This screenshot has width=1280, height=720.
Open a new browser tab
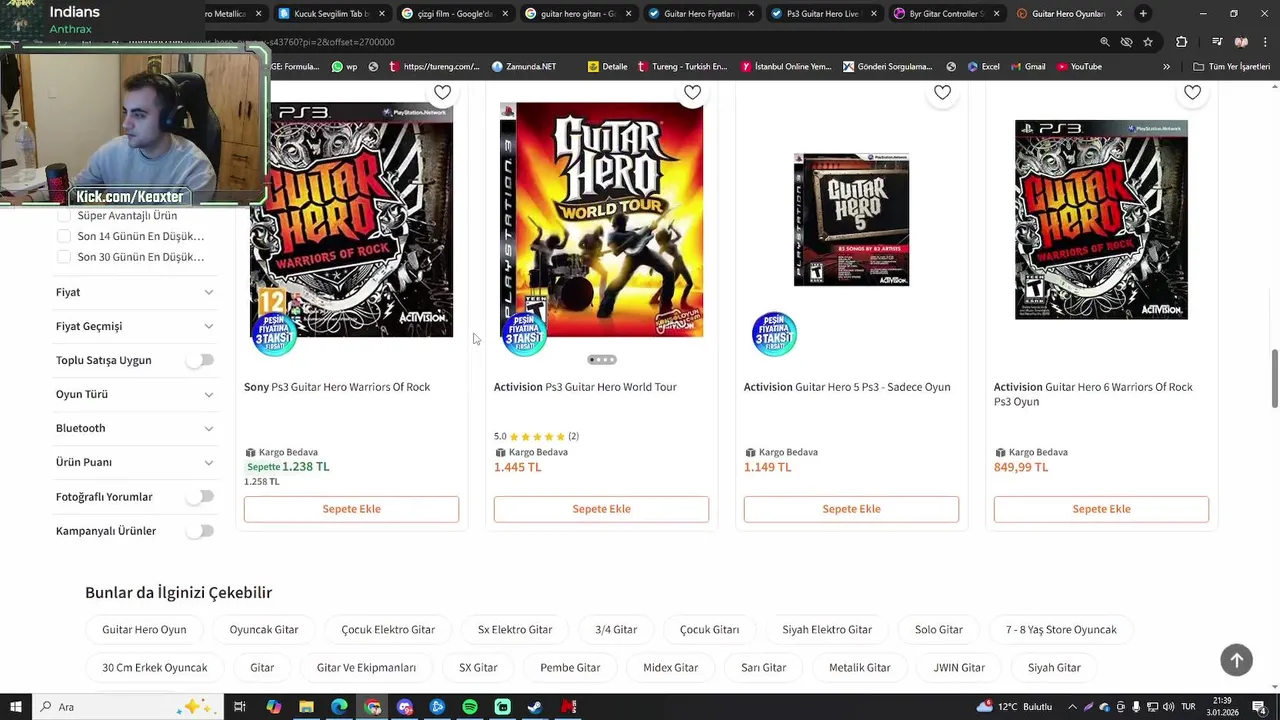1143,14
